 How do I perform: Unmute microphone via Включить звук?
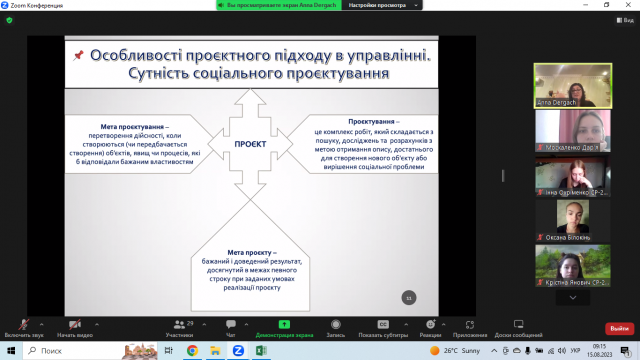click(24, 328)
